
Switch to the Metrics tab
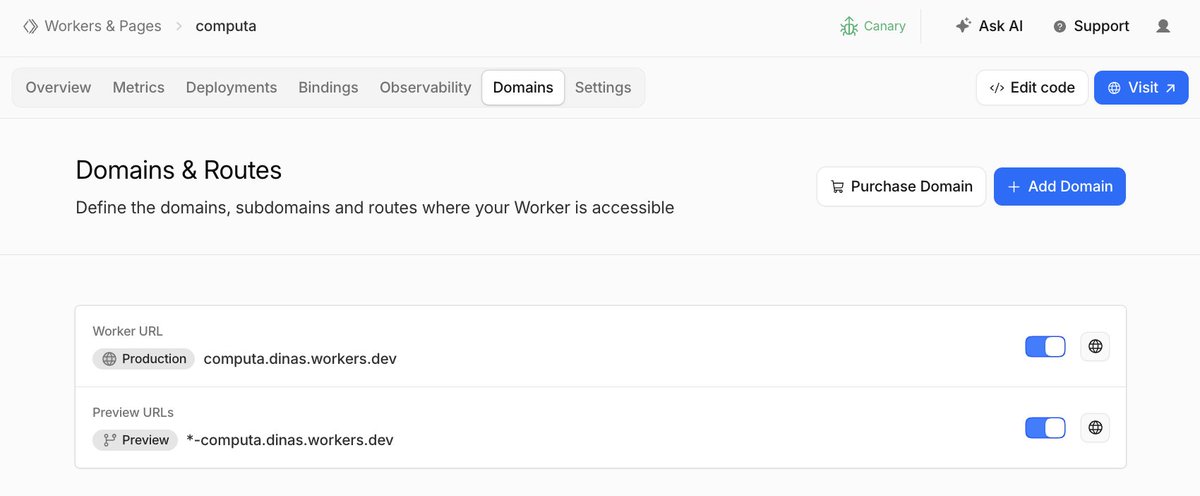click(138, 87)
